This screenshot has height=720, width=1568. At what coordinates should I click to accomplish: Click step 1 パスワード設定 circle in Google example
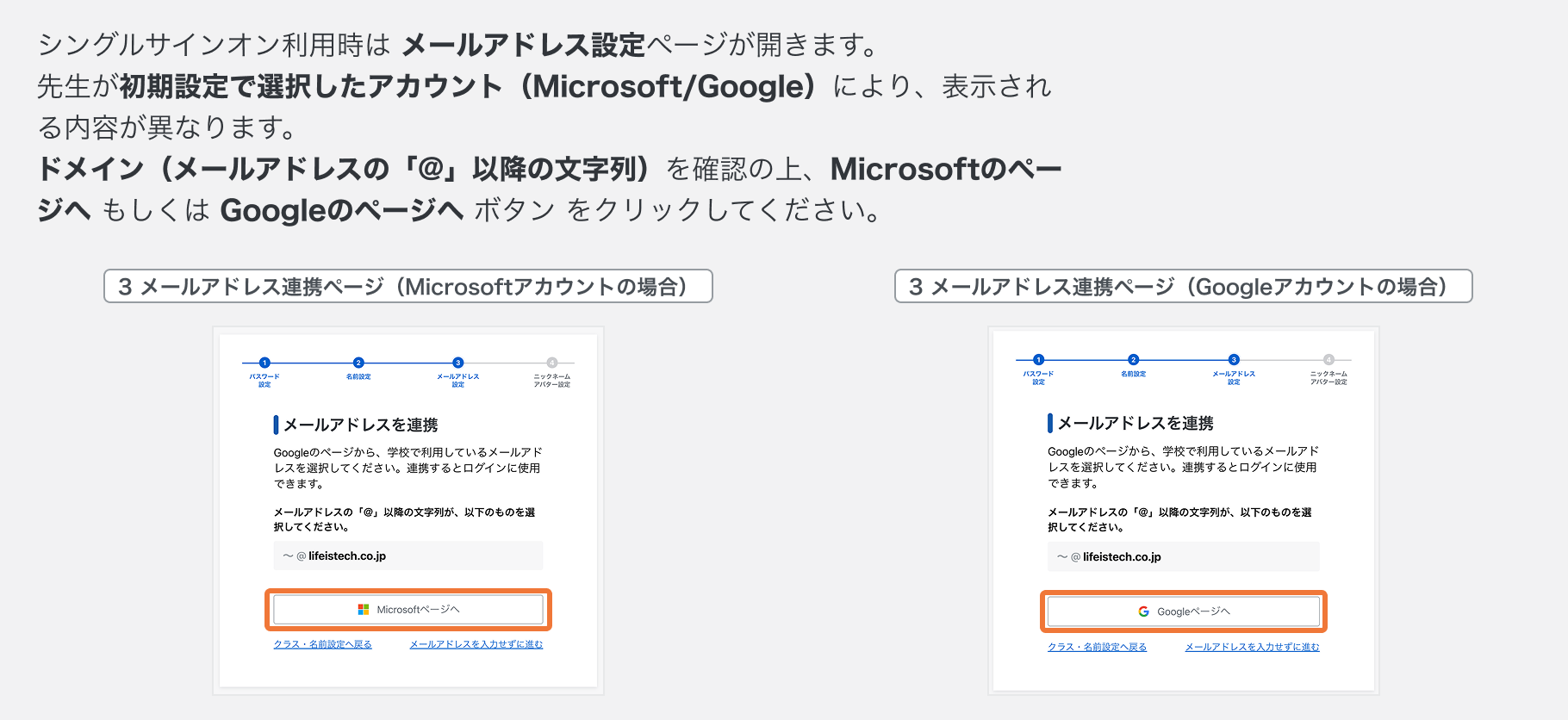pos(1038,360)
